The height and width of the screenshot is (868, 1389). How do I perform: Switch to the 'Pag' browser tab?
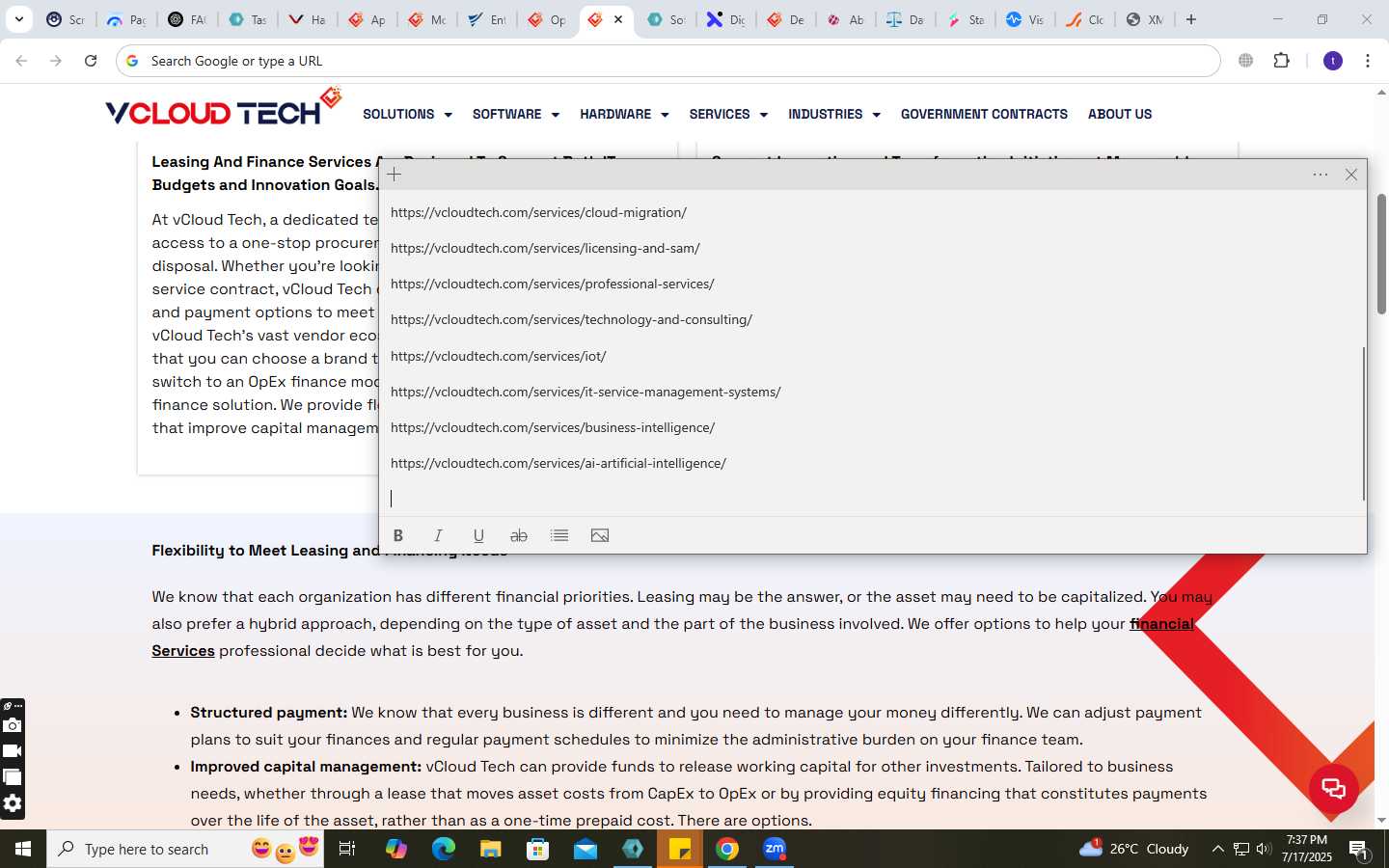(126, 19)
